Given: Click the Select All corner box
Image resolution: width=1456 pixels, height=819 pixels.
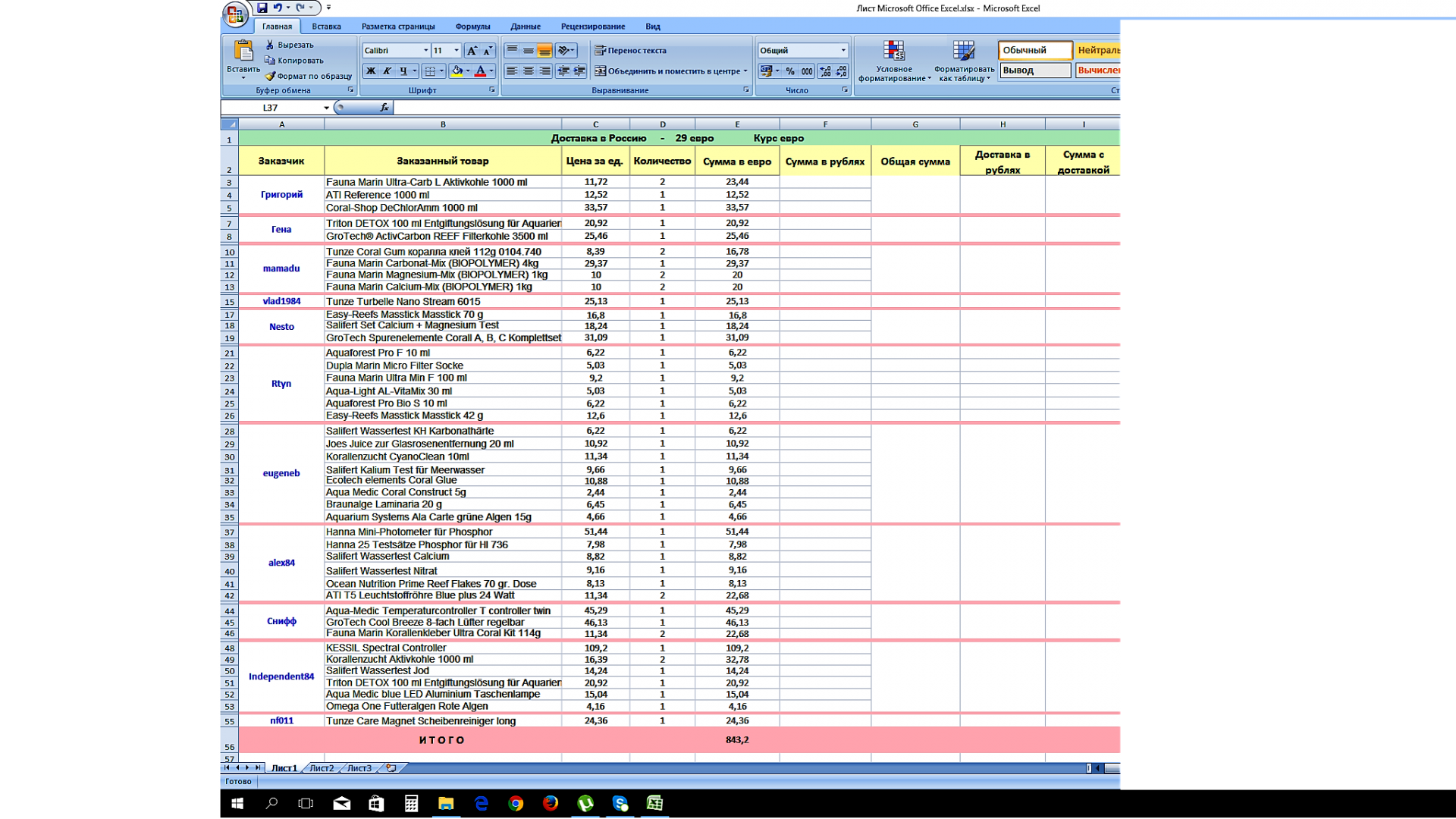Looking at the screenshot, I should pos(229,124).
